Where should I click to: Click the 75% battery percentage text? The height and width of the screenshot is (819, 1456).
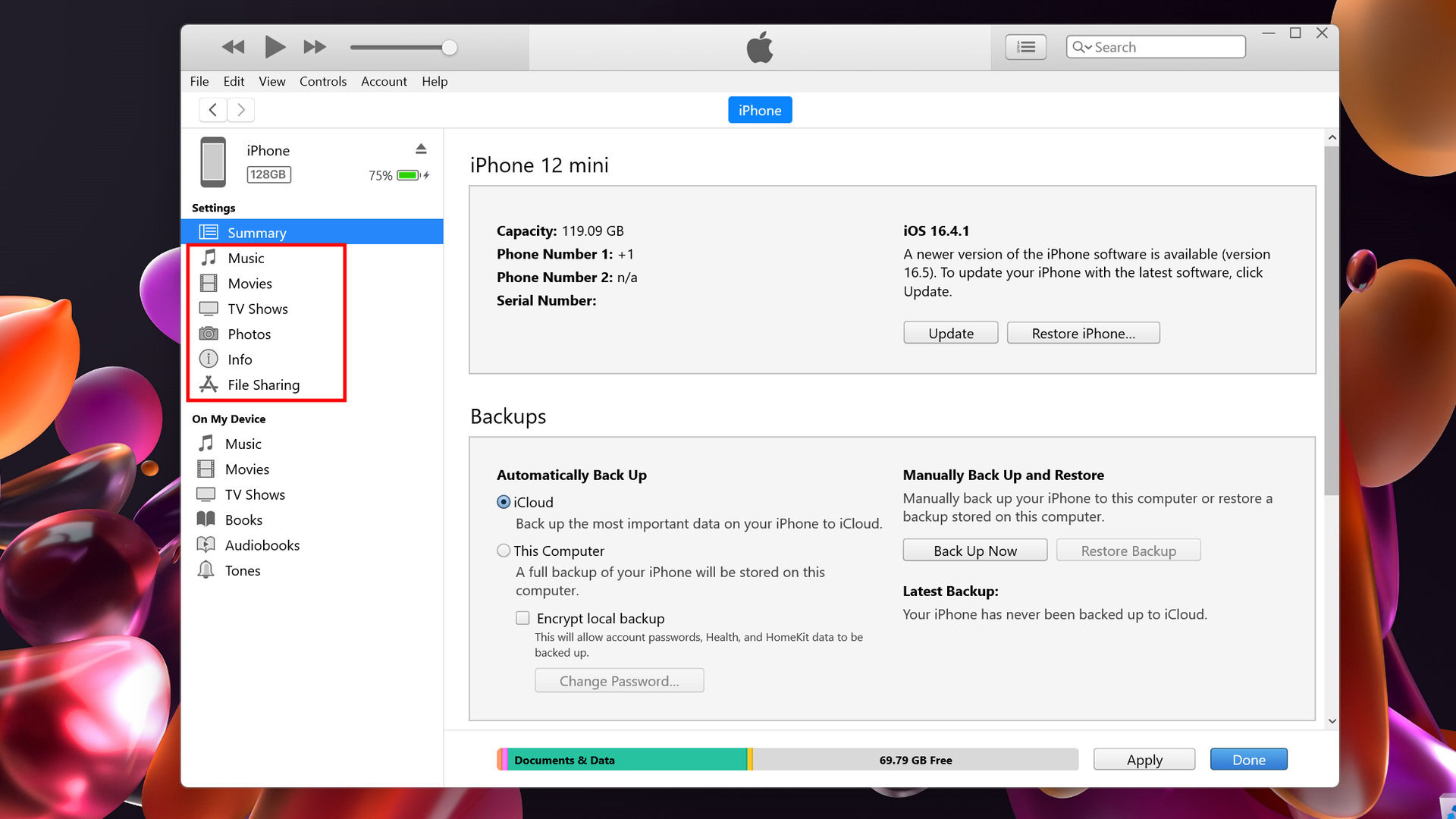381,175
